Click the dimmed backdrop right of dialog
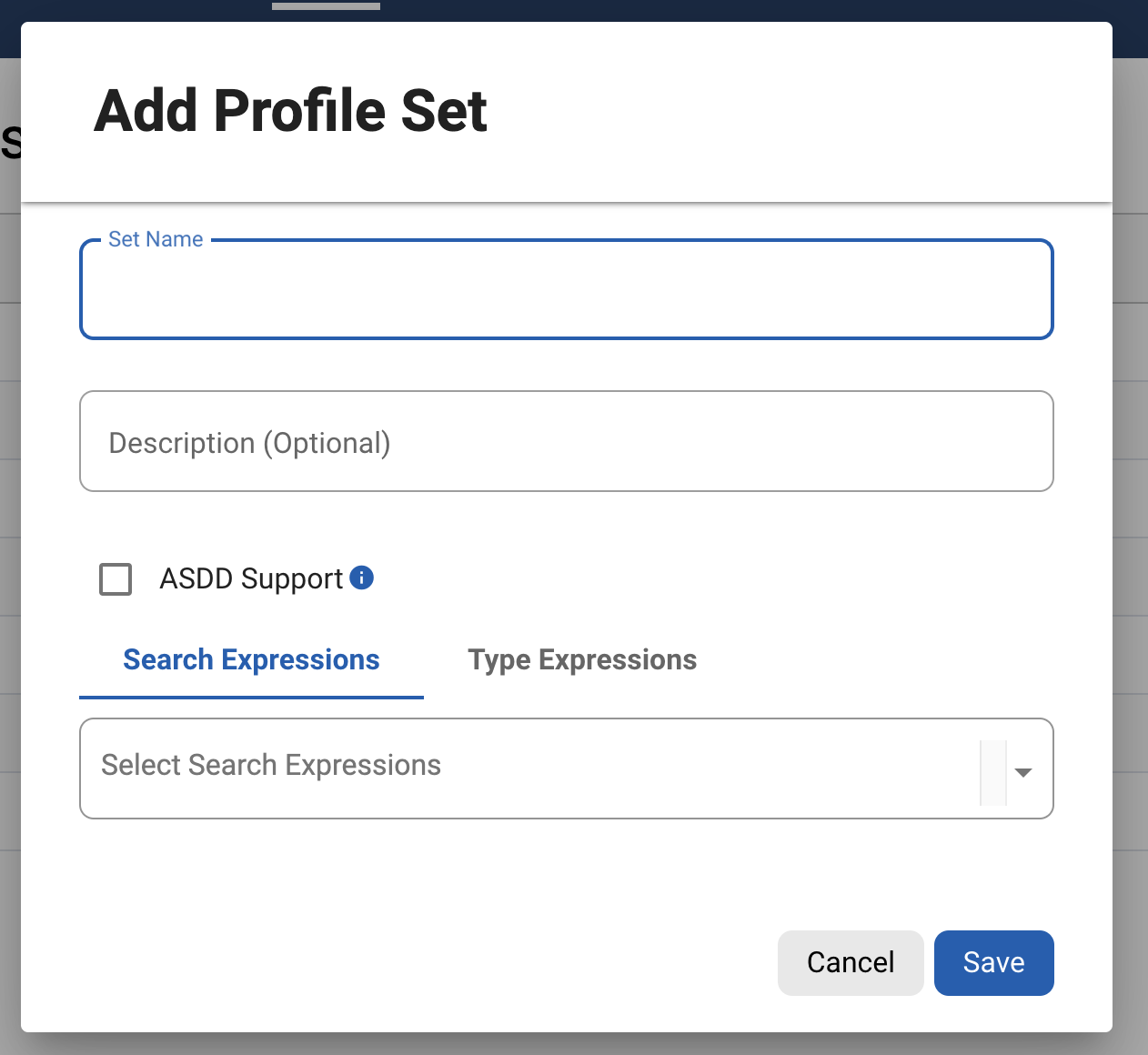 pos(1131,546)
